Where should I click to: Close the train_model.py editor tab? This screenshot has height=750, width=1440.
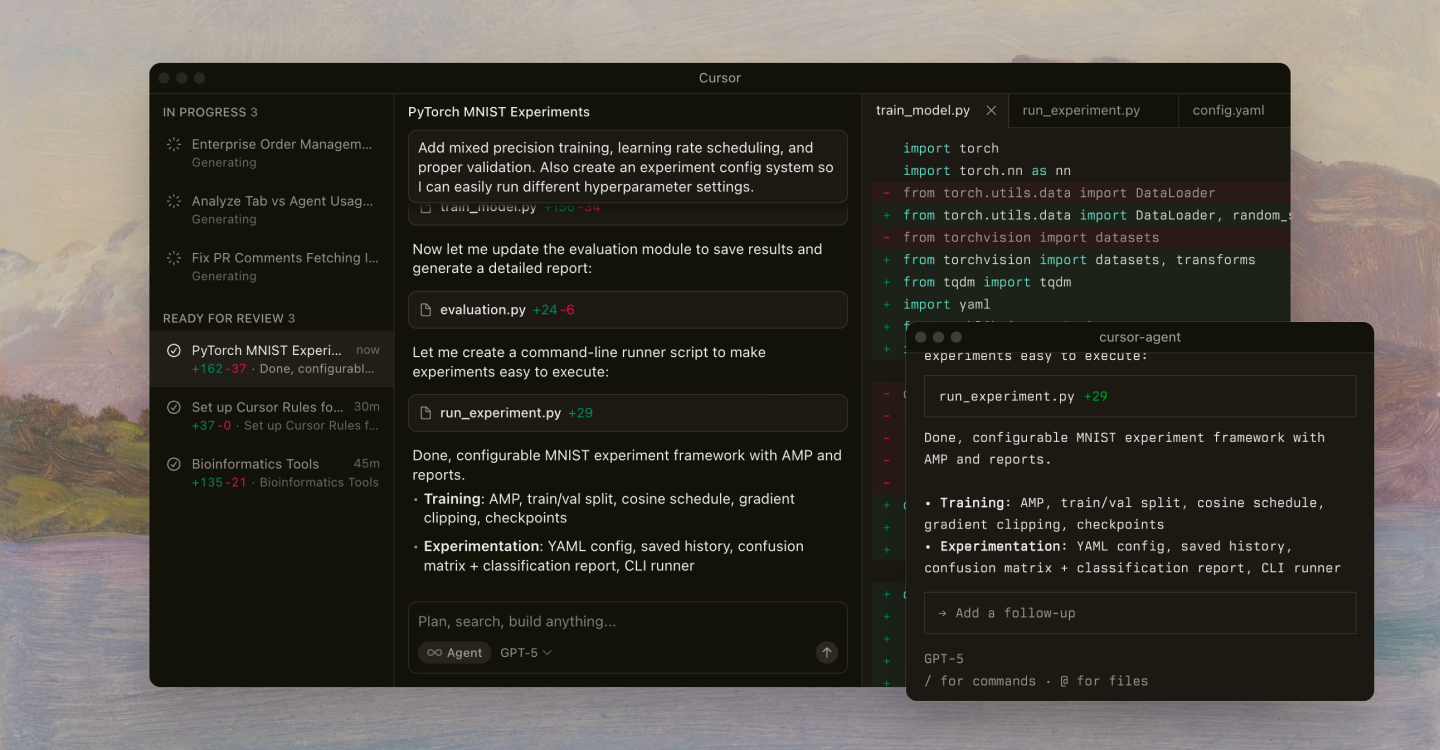pyautogui.click(x=990, y=110)
